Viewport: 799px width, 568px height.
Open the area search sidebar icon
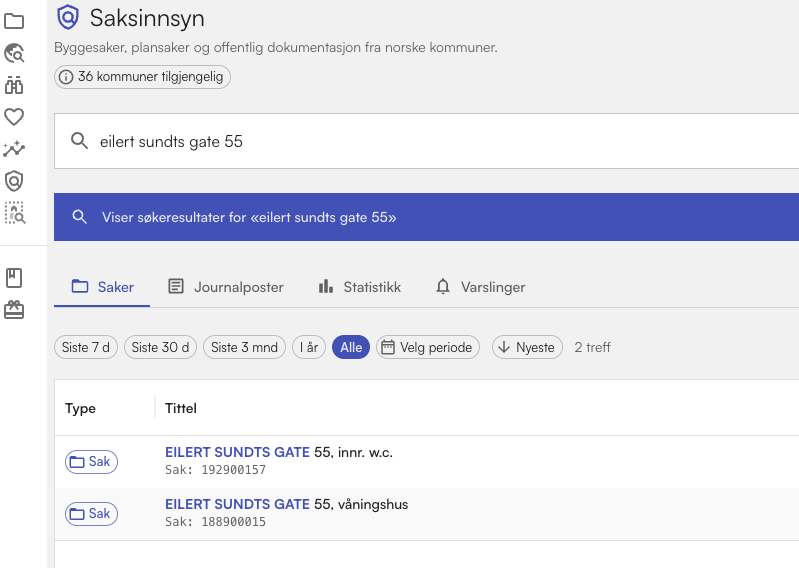click(15, 213)
